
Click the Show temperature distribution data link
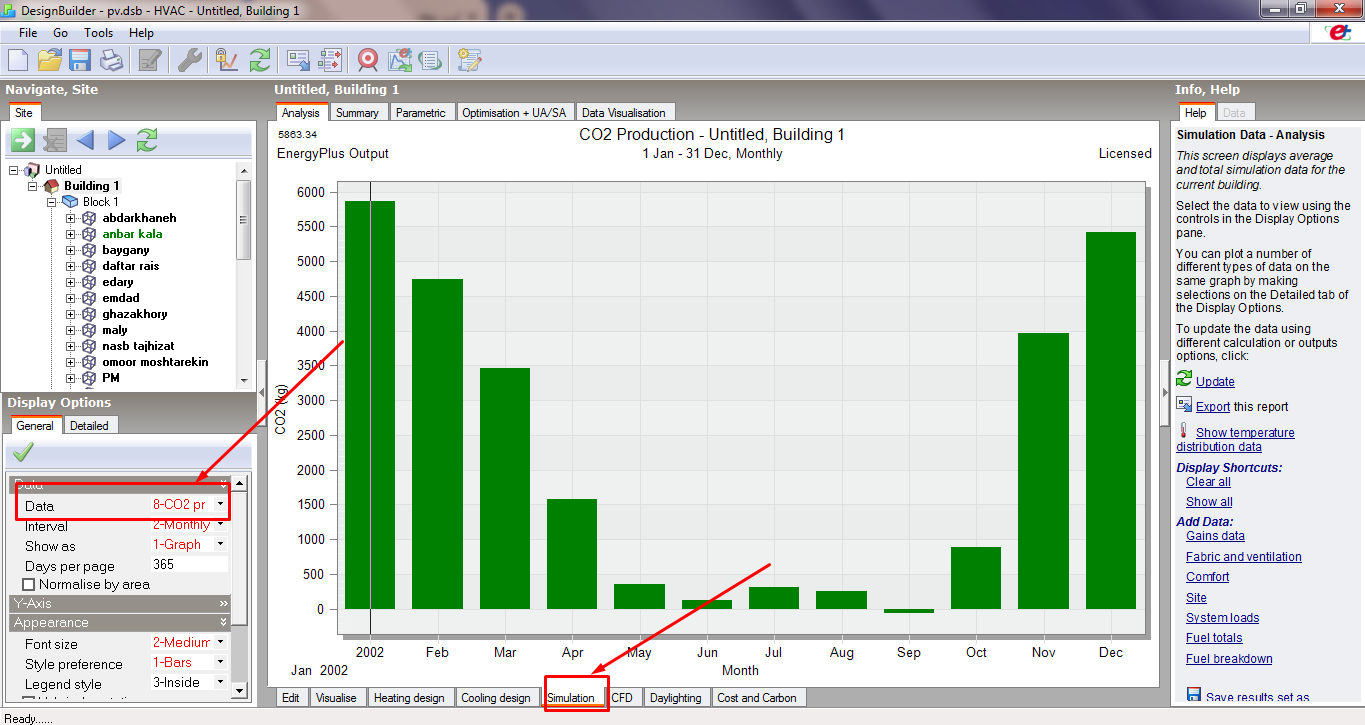coord(1235,440)
